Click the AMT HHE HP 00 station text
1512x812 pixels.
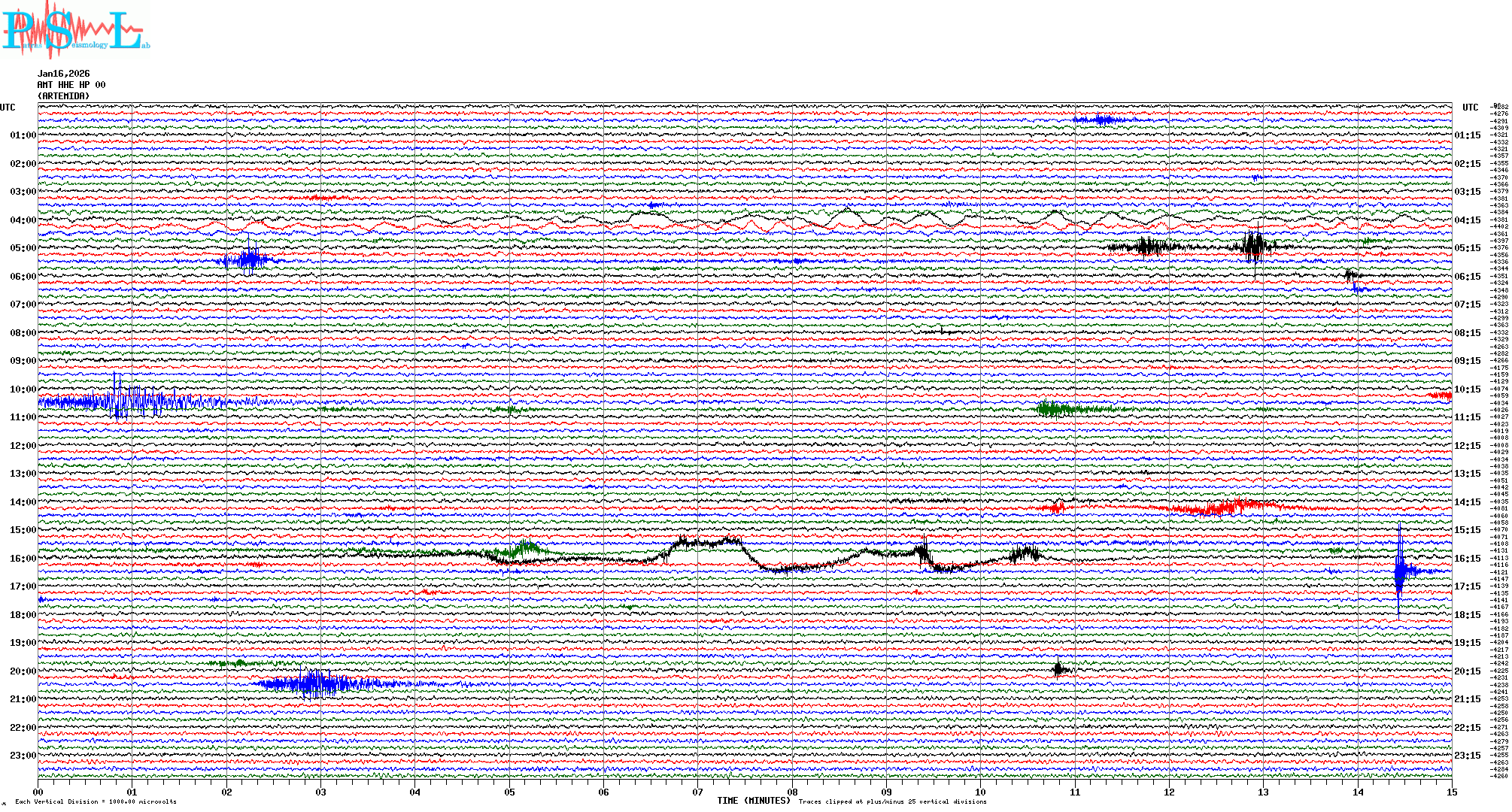(x=71, y=85)
